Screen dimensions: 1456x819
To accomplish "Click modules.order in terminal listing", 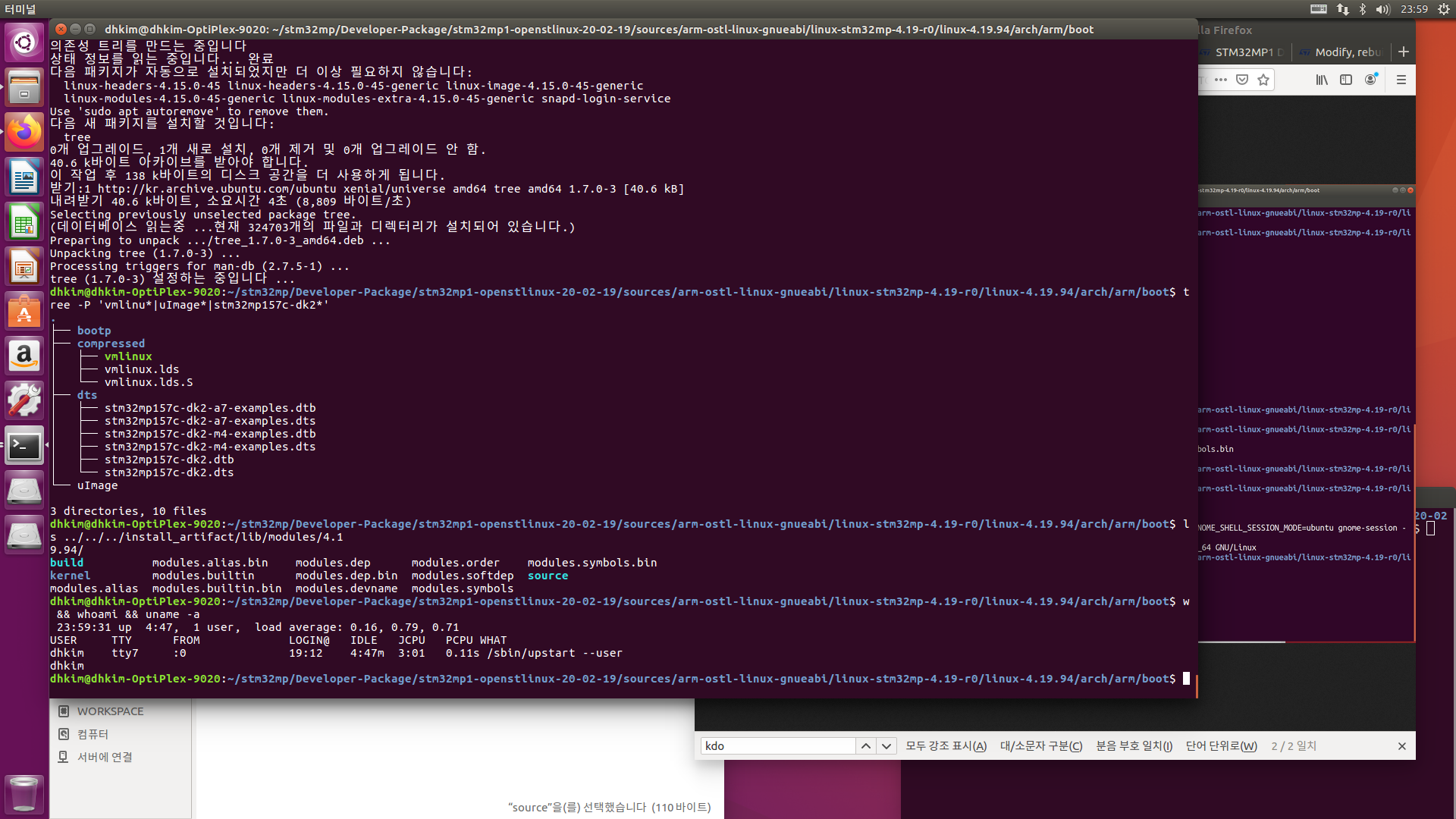I will 456,563.
